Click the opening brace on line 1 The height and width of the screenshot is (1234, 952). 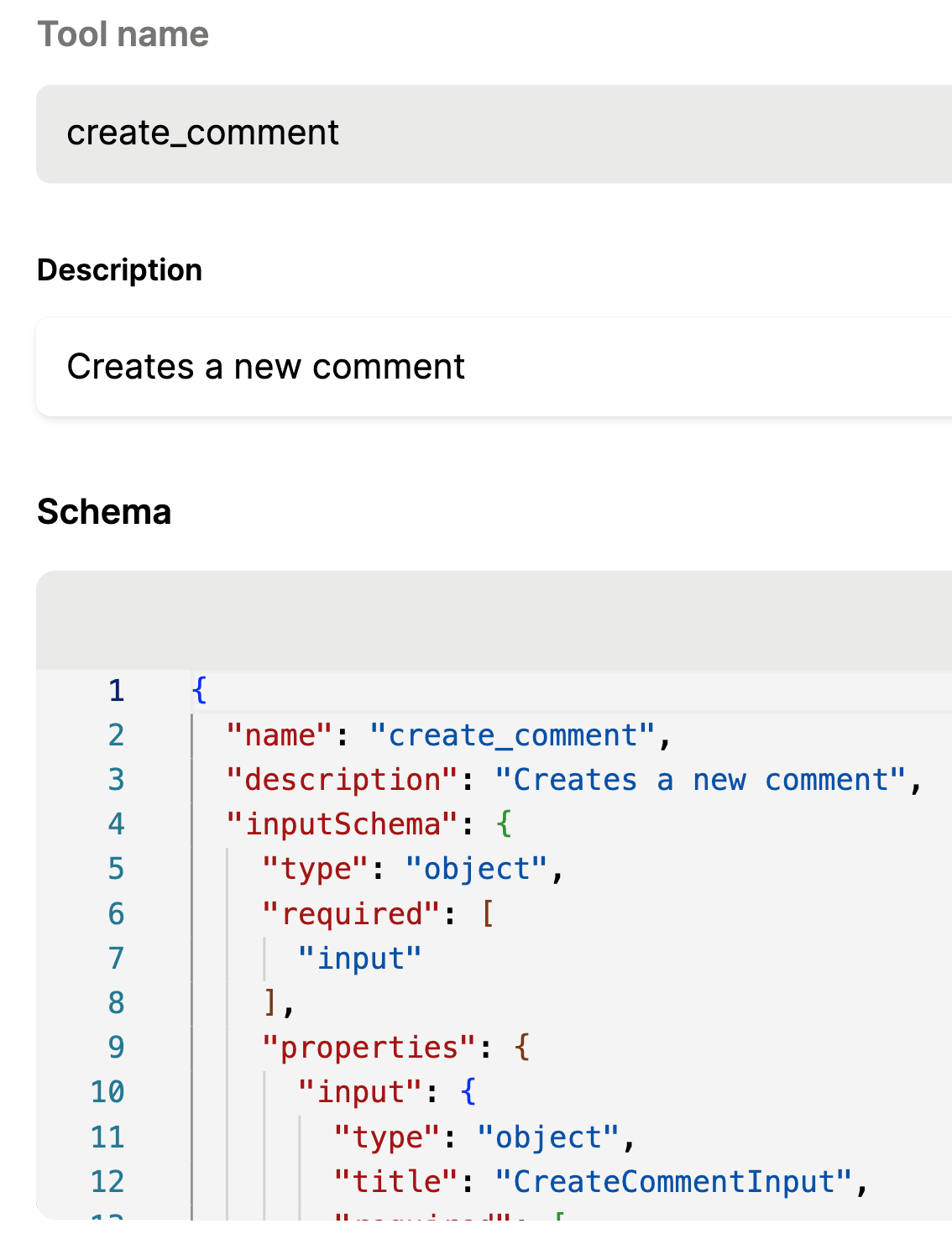click(199, 690)
